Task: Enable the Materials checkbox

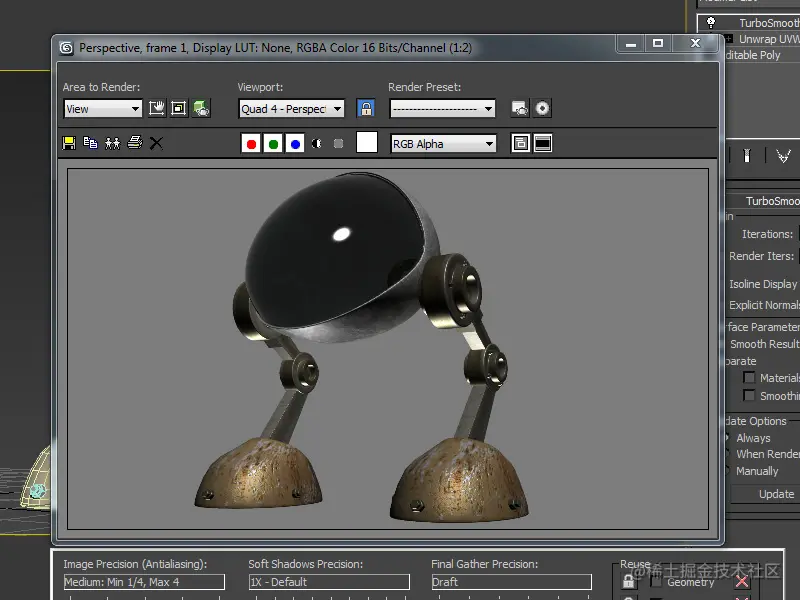Action: pos(749,378)
